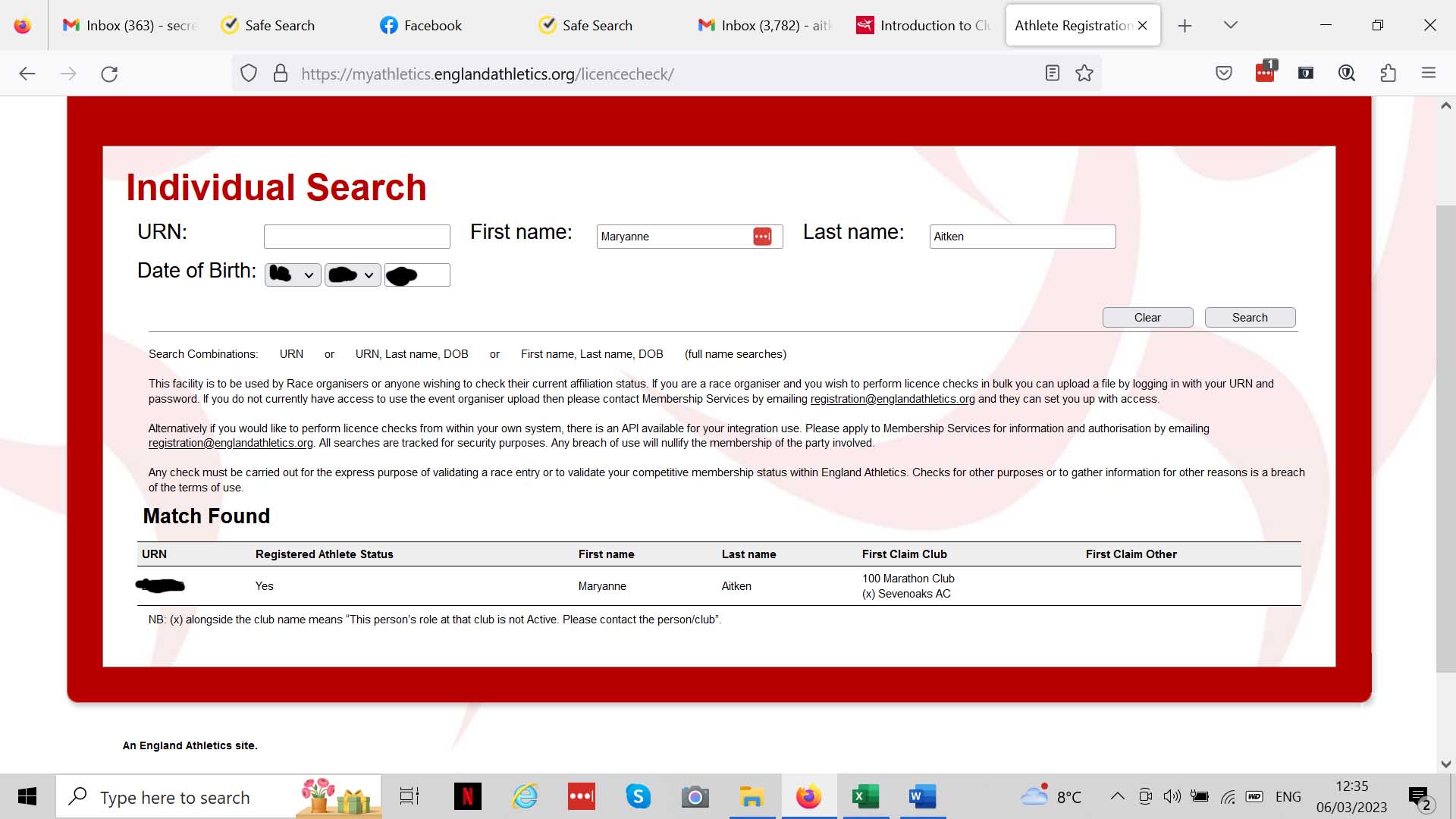Open Pocket save icon
Viewport: 1456px width, 819px height.
1224,74
